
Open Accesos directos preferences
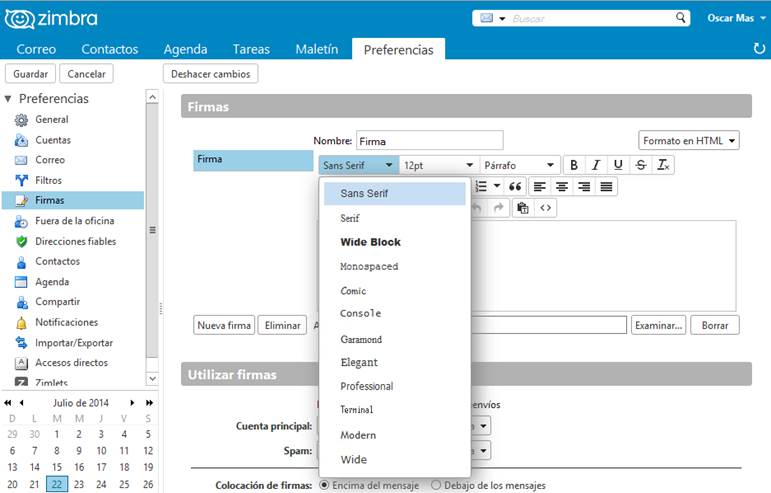point(71,363)
